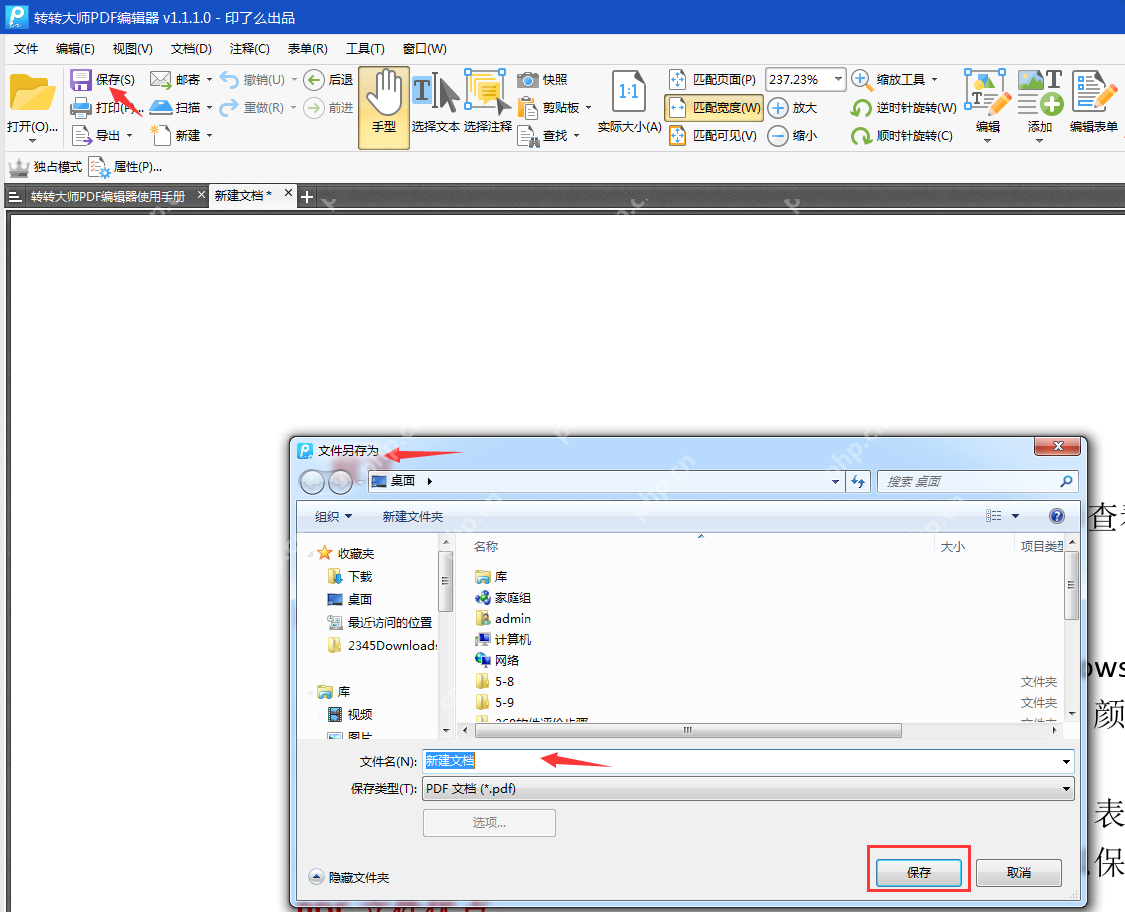This screenshot has width=1125, height=912.
Task: Click the 重做(R) redo icon
Action: pos(229,108)
